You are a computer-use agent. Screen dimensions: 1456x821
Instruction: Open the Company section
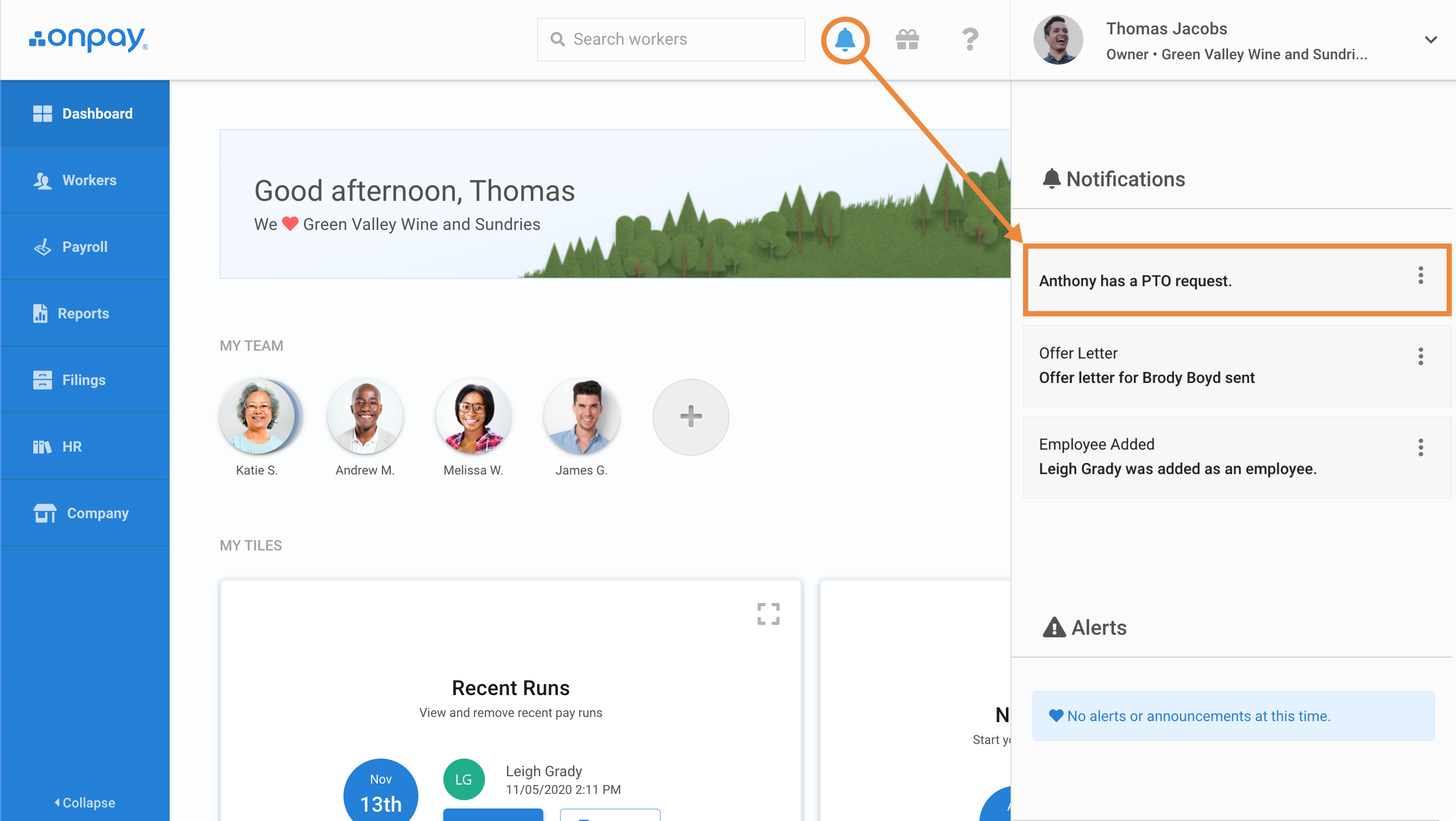(x=85, y=514)
